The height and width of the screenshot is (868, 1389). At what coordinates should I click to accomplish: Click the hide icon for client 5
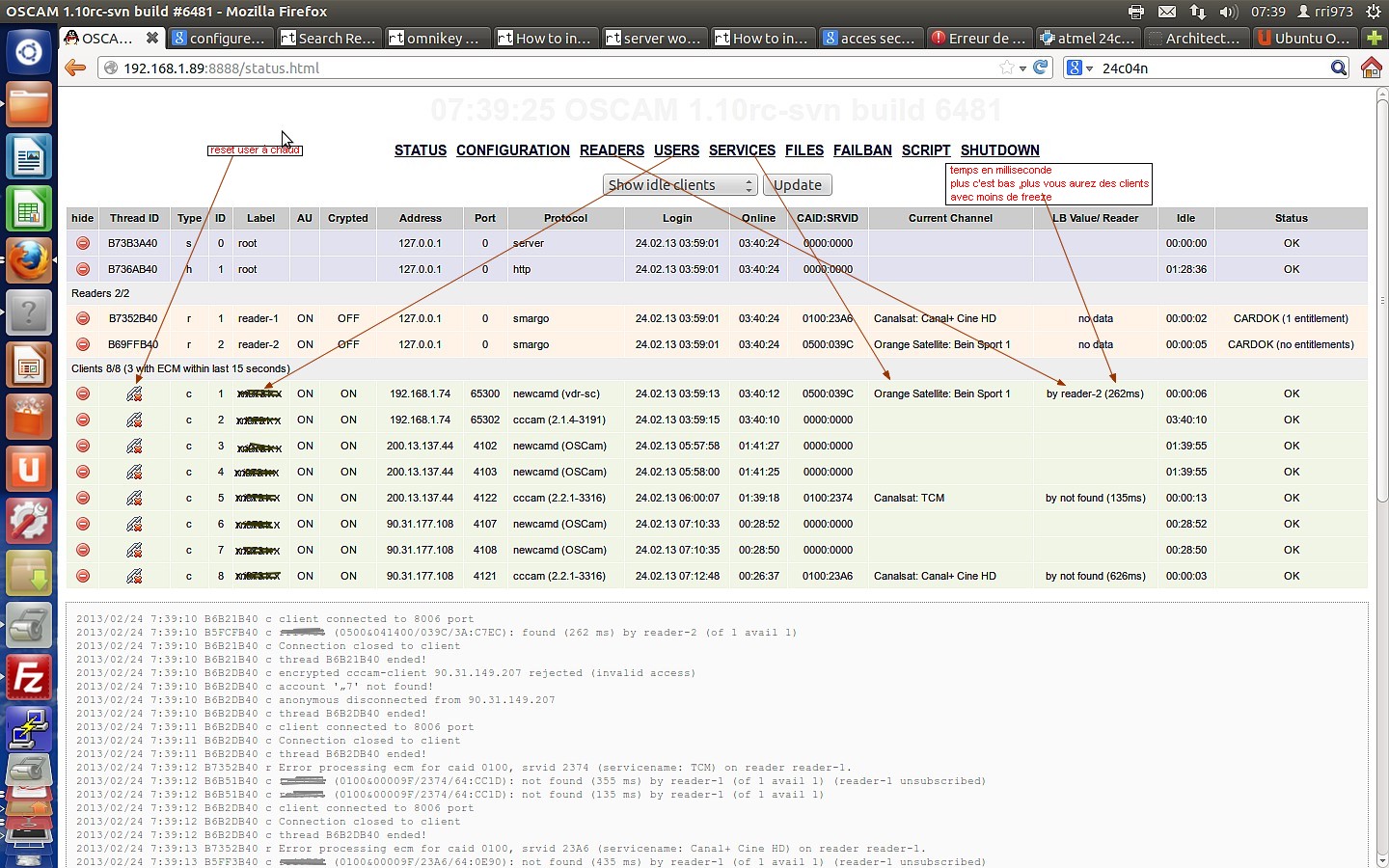coord(83,499)
